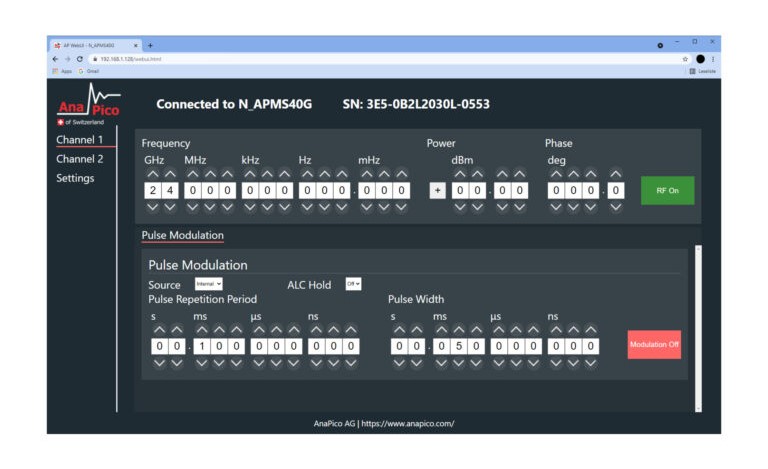Close the AP WebUI browser tab
768x469 pixels.
(136, 46)
